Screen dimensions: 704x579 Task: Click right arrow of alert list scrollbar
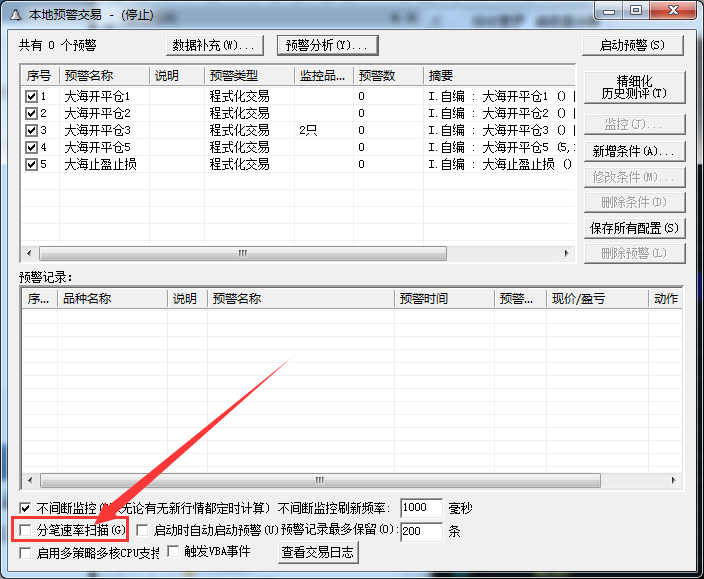pyautogui.click(x=567, y=253)
